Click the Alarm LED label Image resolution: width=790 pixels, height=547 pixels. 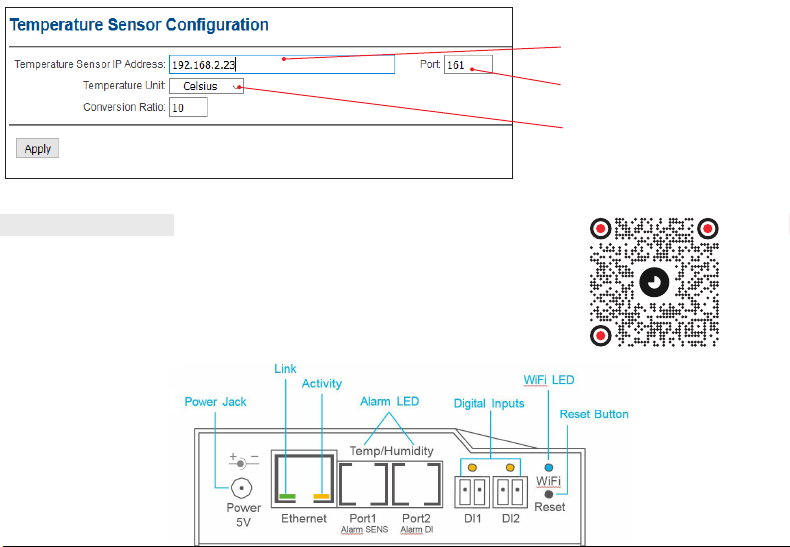coord(389,401)
